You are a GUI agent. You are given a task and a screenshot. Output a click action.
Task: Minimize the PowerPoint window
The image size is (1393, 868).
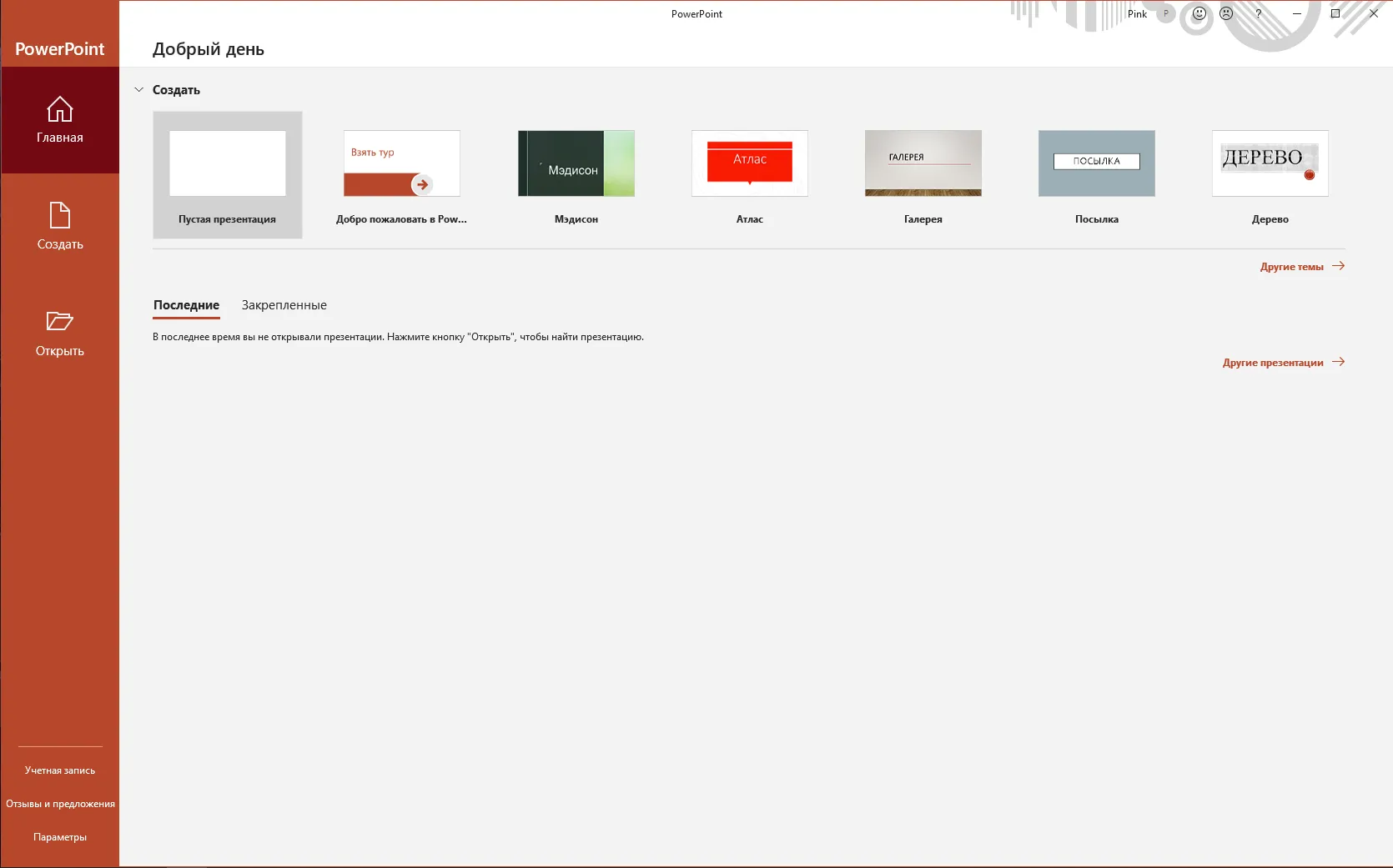(1297, 13)
